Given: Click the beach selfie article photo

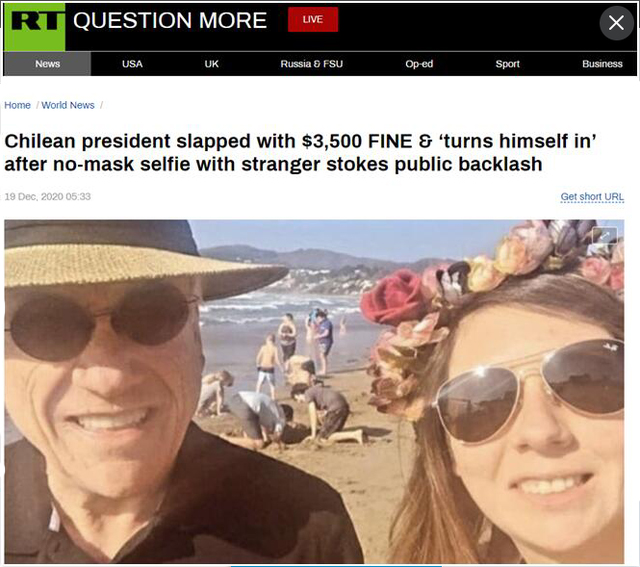Looking at the screenshot, I should point(314,391).
